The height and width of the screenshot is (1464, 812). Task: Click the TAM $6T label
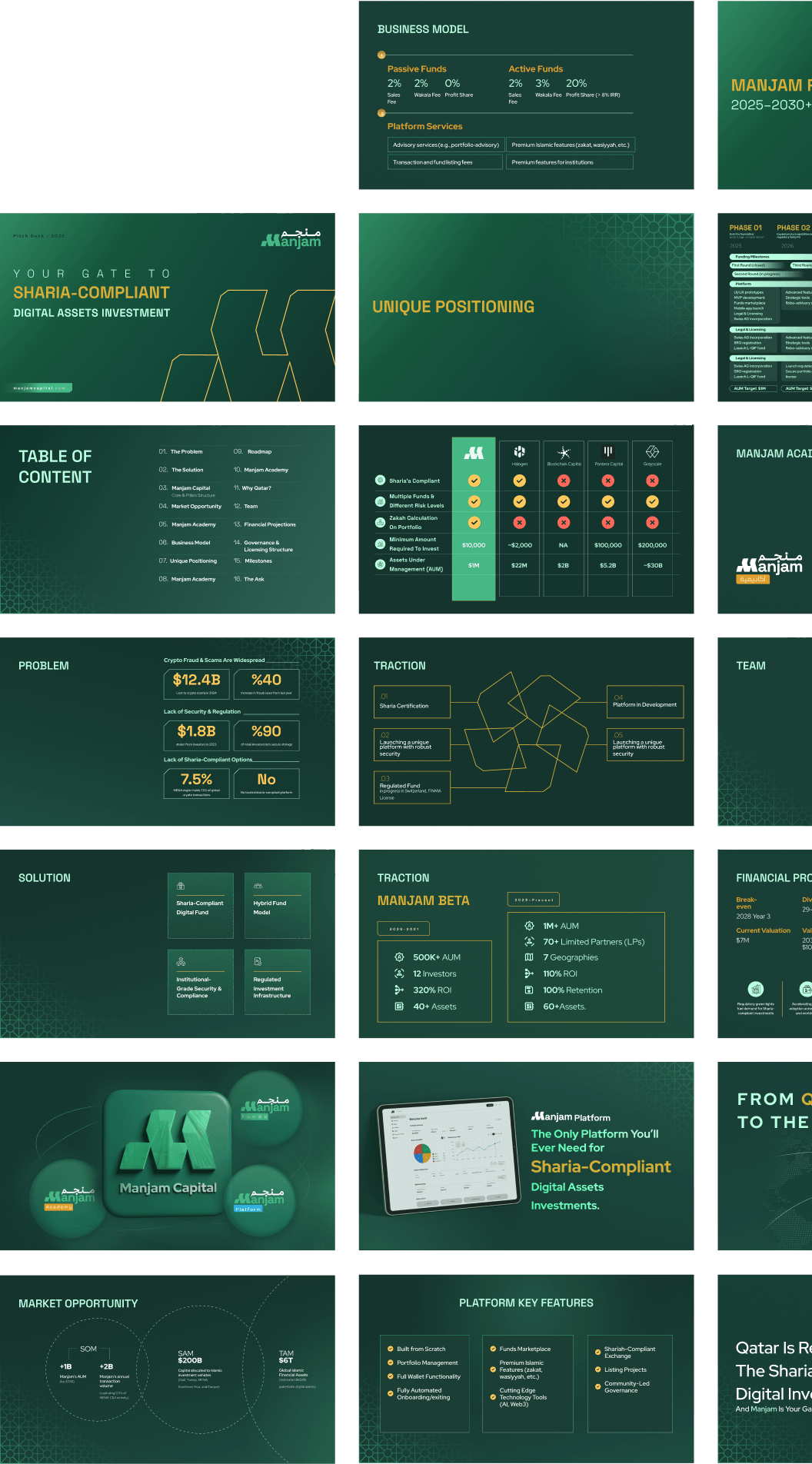286,1356
